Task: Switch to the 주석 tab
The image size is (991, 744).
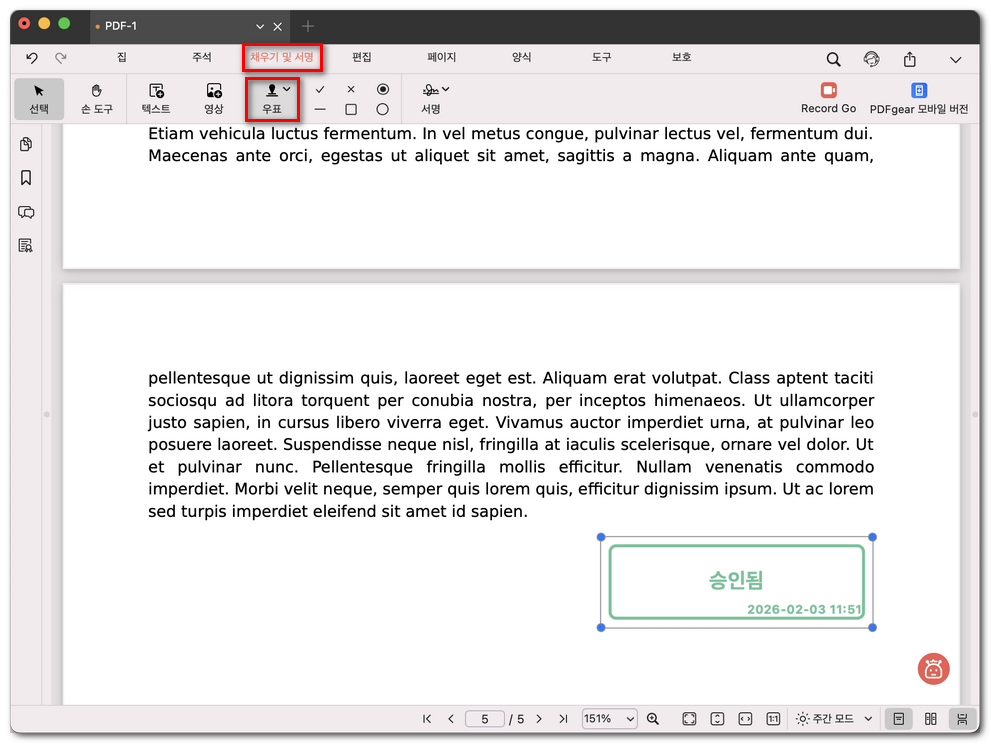Action: (x=202, y=58)
